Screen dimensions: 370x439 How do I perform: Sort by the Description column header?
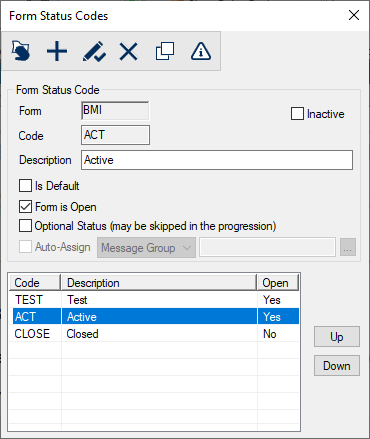point(159,283)
